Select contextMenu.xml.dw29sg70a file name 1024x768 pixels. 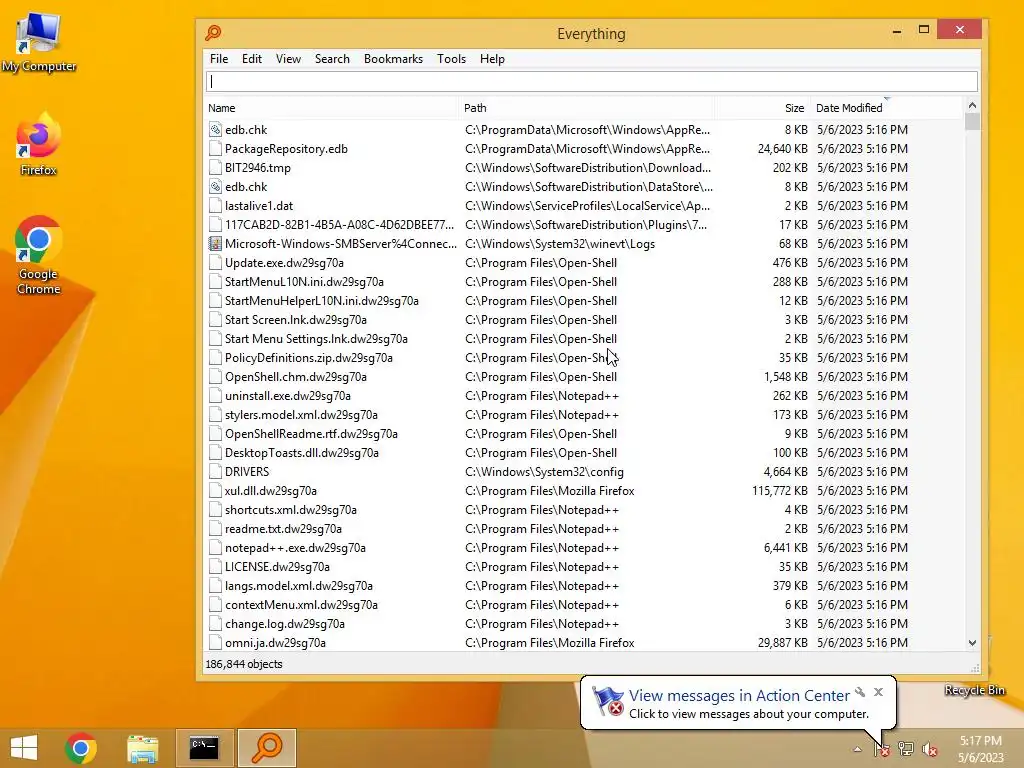point(301,604)
